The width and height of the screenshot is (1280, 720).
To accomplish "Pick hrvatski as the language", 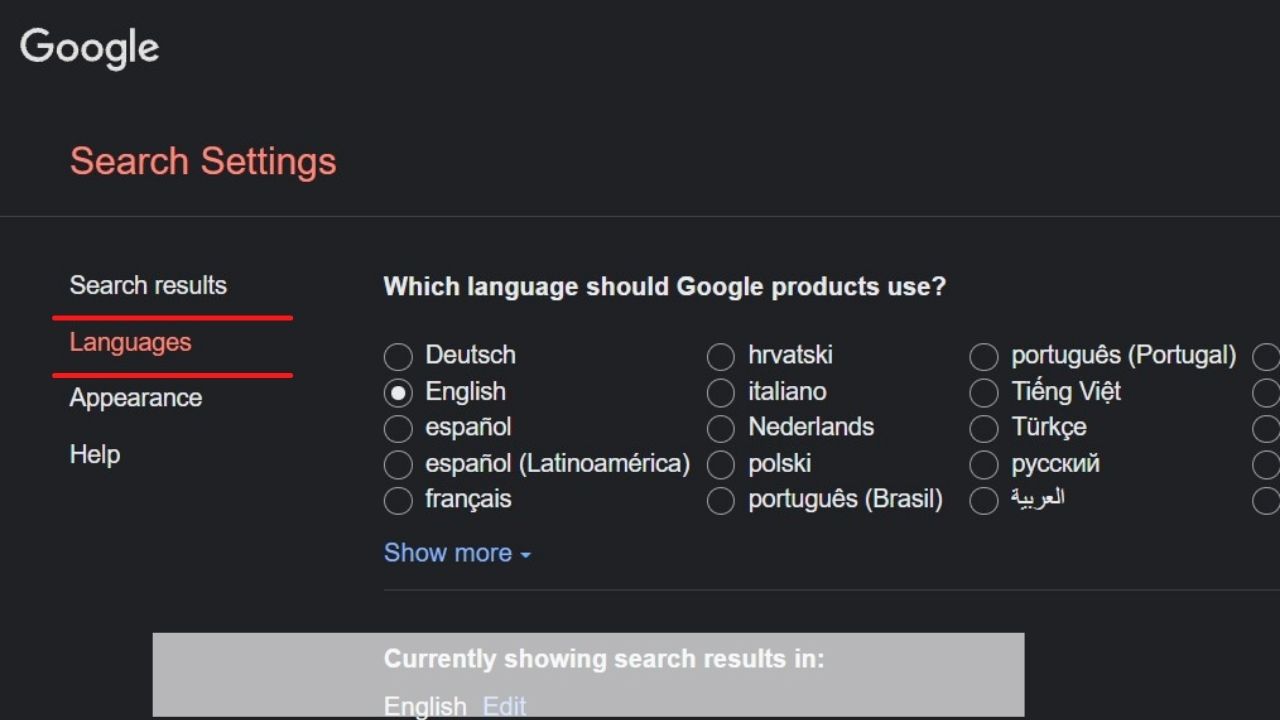I will [x=721, y=356].
